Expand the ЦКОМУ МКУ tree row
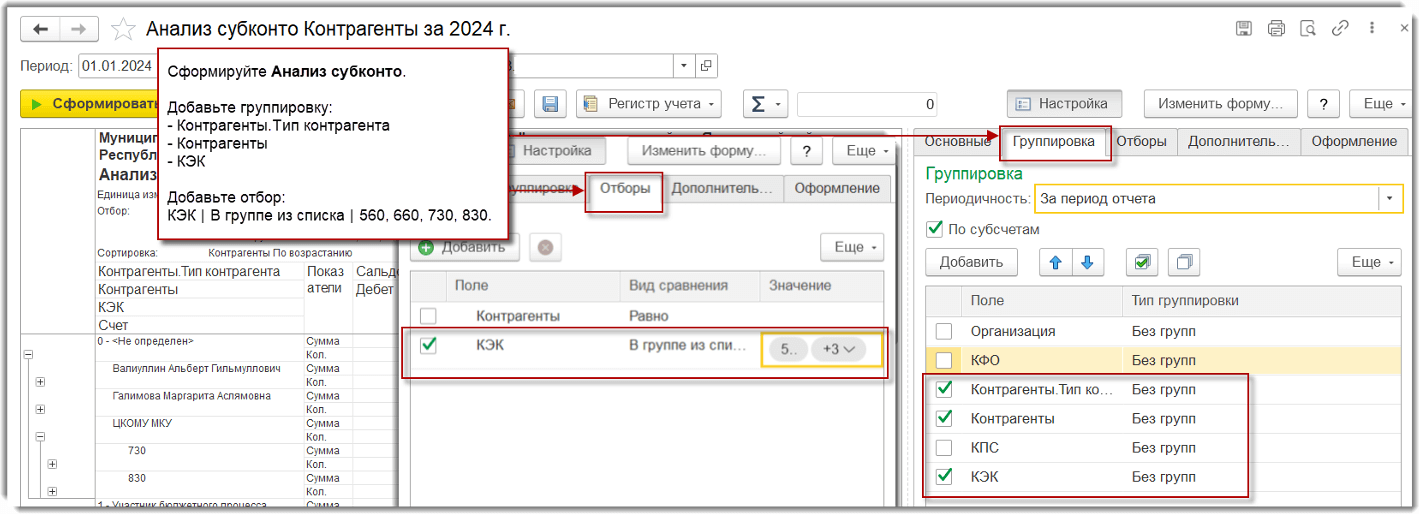This screenshot has height=514, width=1419. [41, 437]
